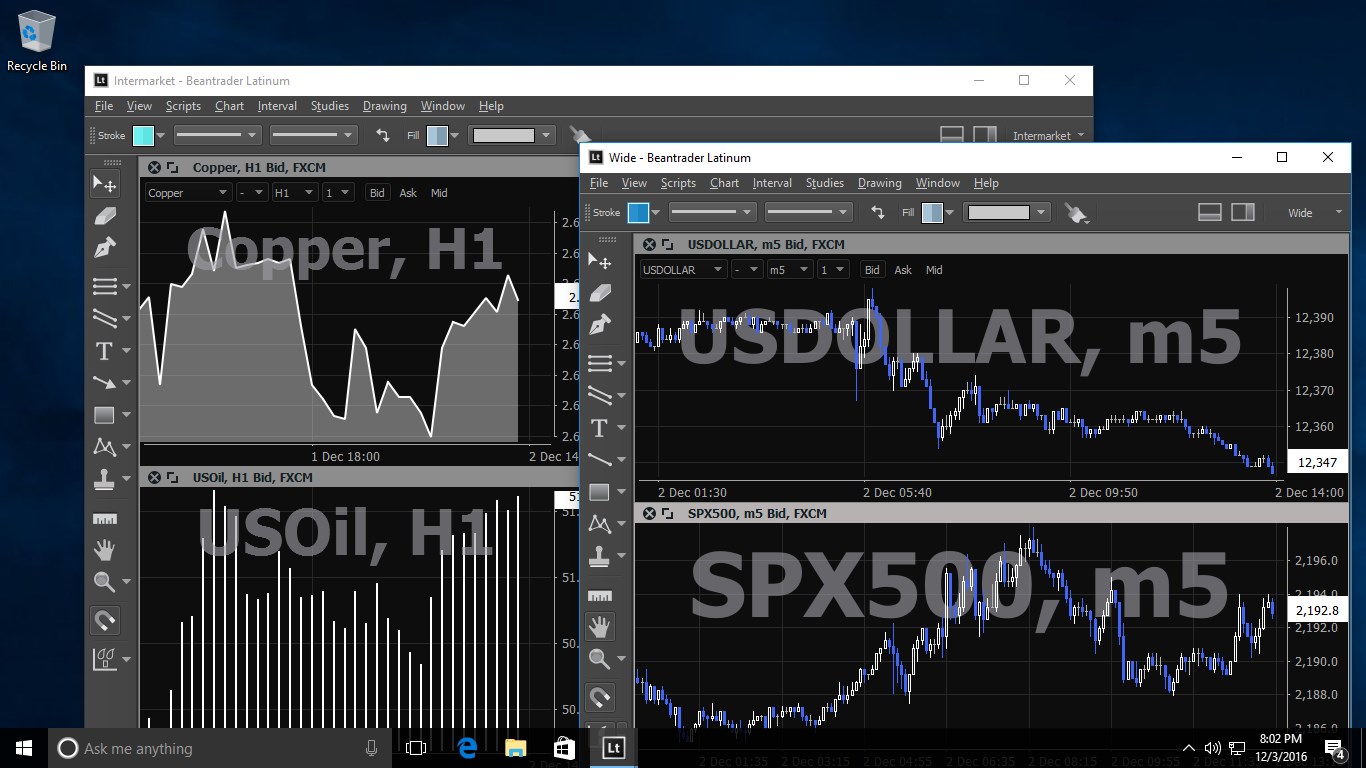Pick the channel lines tool in Wide window
The image size is (1366, 768).
point(599,395)
